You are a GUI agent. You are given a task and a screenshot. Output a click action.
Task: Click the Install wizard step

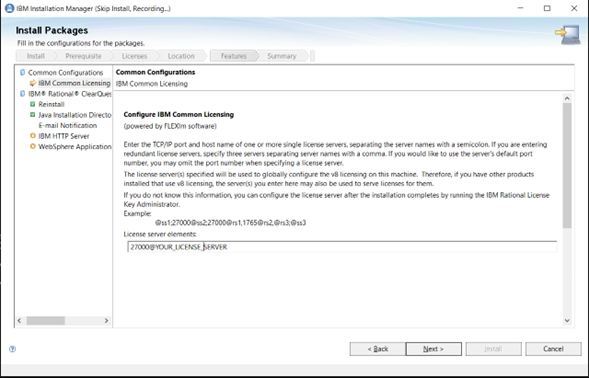(36, 56)
